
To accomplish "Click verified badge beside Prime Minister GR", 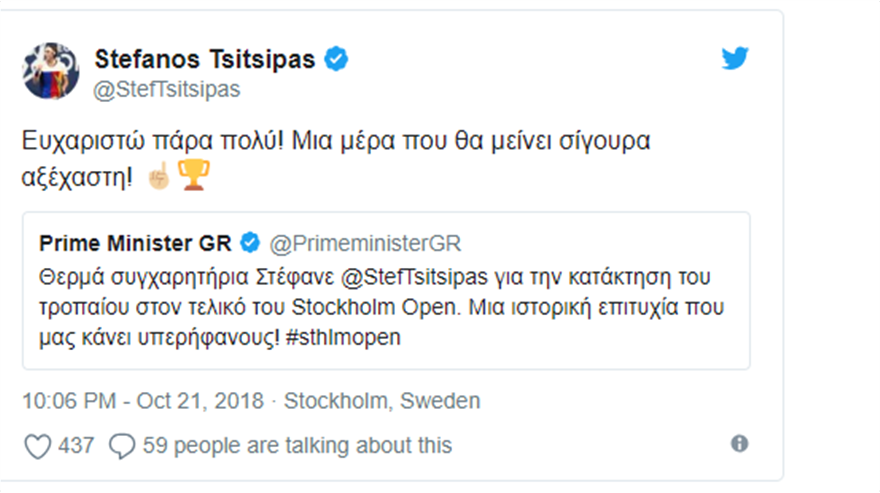I will coord(250,244).
